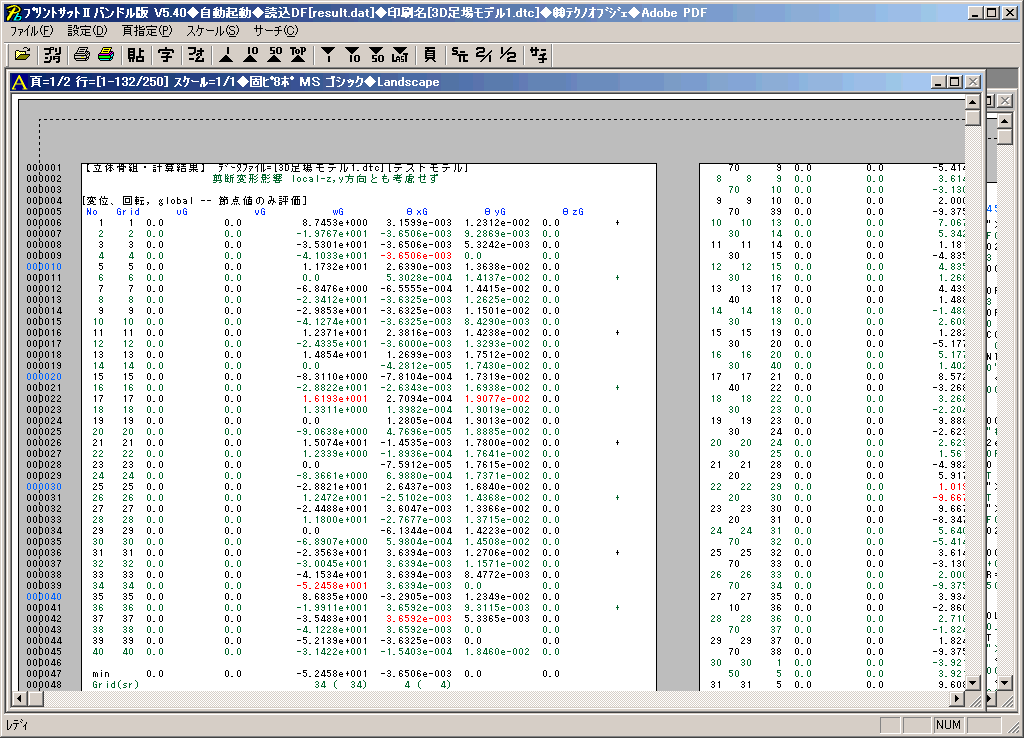
Task: Jump to TOP with arrow icon
Action: (x=298, y=55)
